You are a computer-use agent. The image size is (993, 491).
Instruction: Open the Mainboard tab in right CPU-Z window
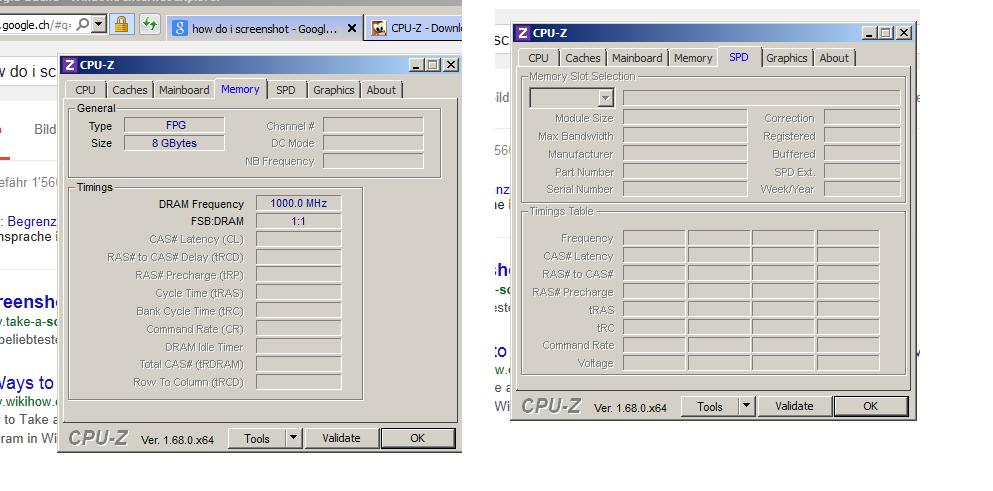pos(637,58)
